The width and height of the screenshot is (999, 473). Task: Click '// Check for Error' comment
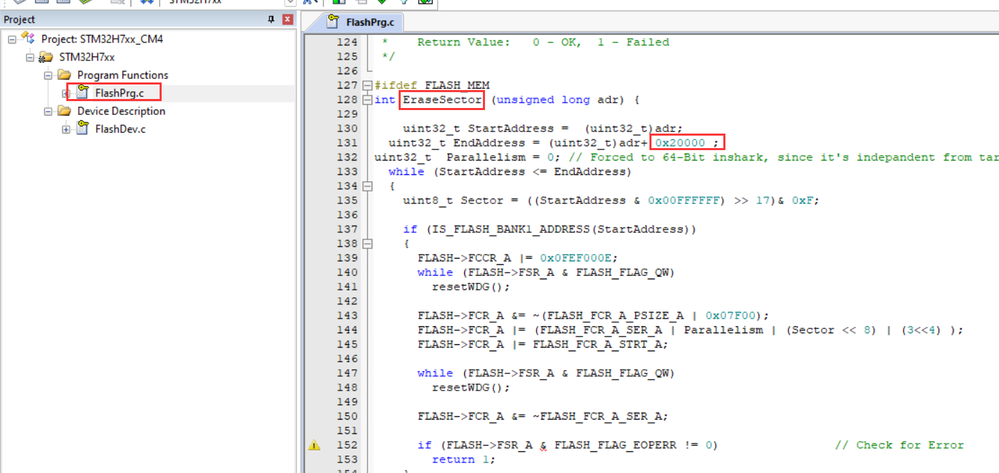(x=899, y=445)
